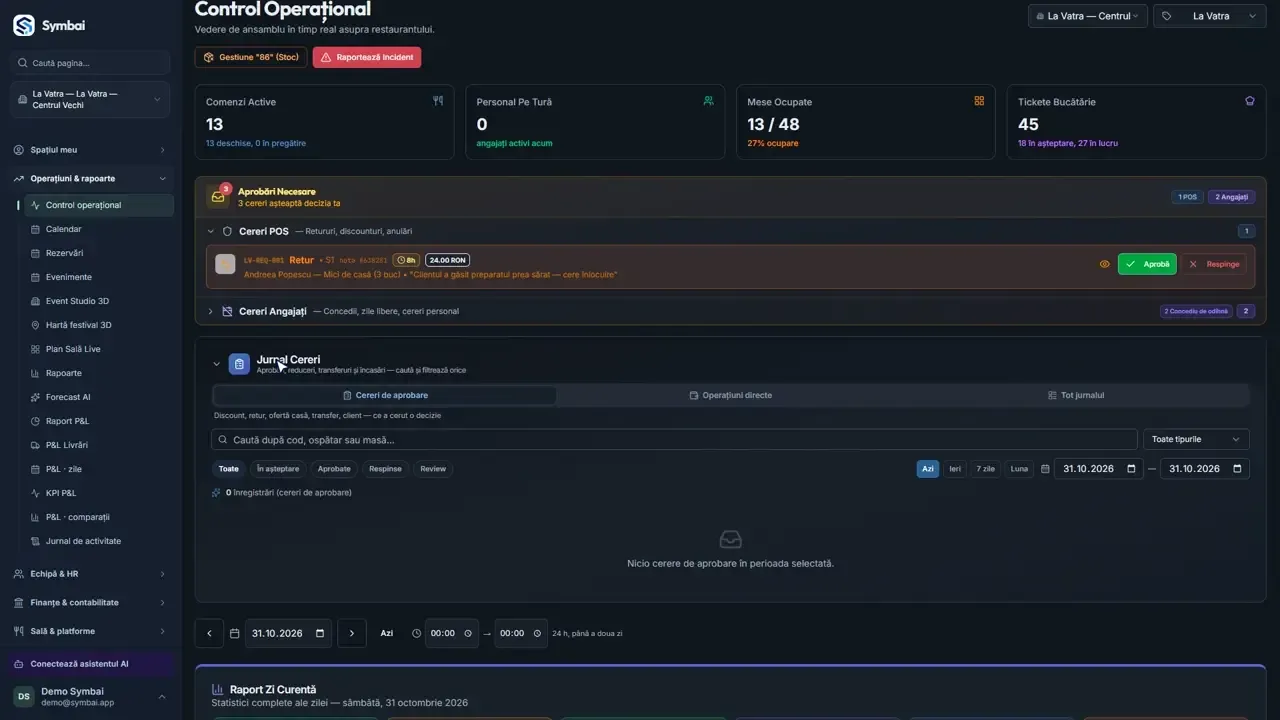Click Conectează asistentul AI link
This screenshot has height=720, width=1280.
point(91,664)
